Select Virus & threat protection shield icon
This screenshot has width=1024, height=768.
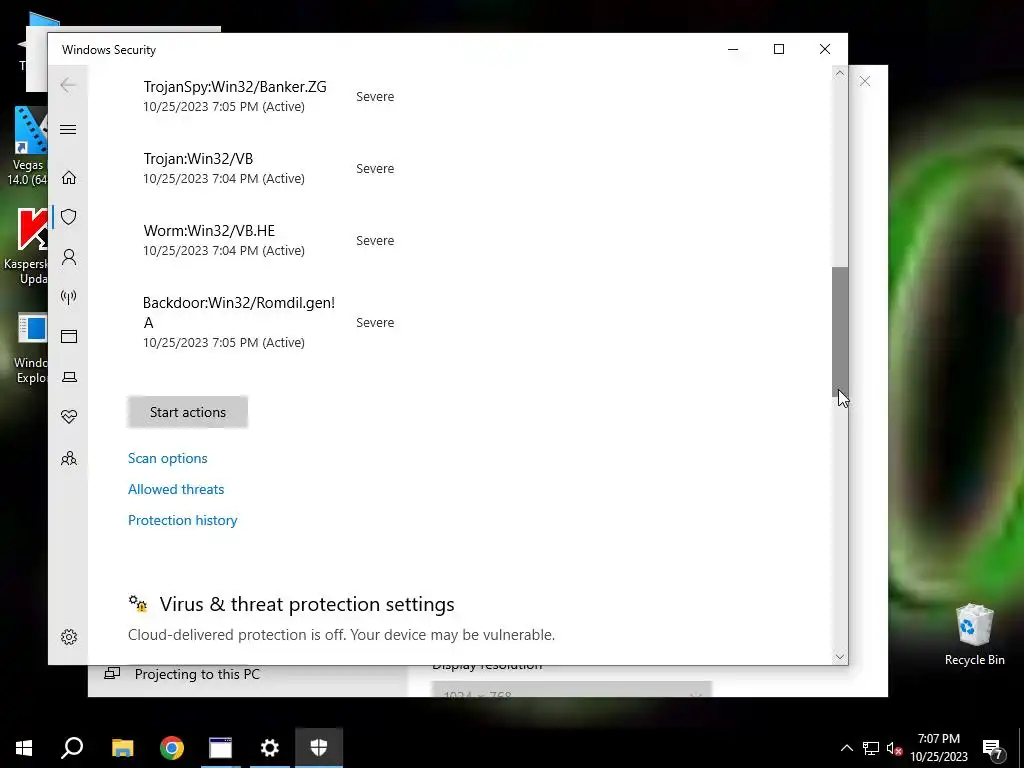(x=69, y=217)
